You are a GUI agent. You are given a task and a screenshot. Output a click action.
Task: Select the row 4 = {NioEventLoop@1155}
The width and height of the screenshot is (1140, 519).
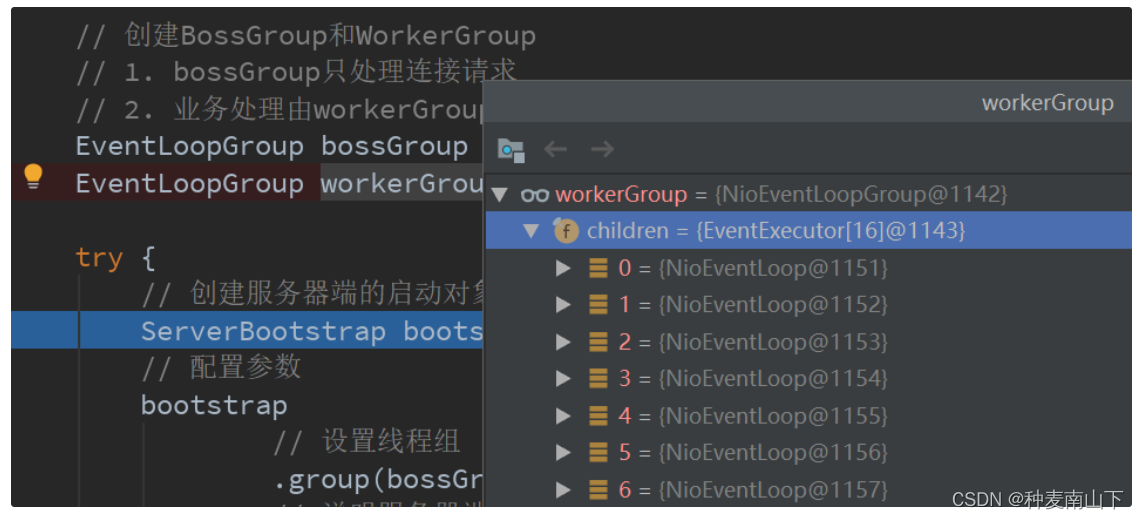pos(808,416)
